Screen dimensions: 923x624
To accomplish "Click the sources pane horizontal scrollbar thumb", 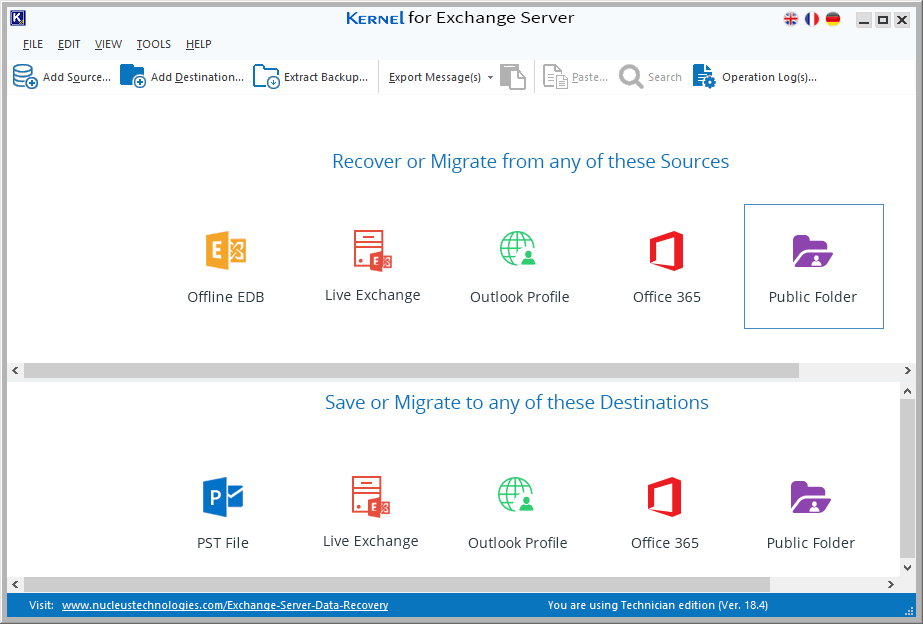I will pos(411,370).
